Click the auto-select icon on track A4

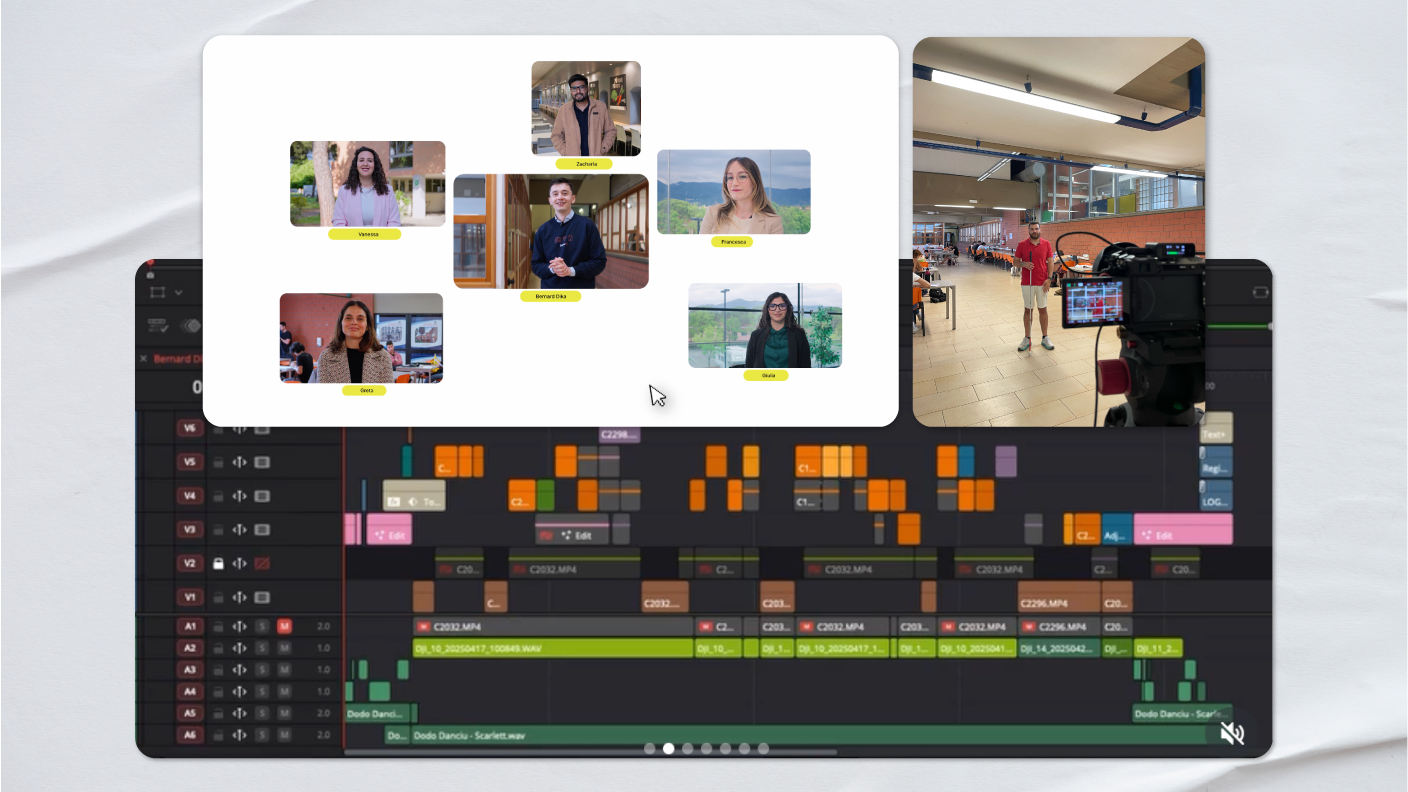tap(240, 692)
